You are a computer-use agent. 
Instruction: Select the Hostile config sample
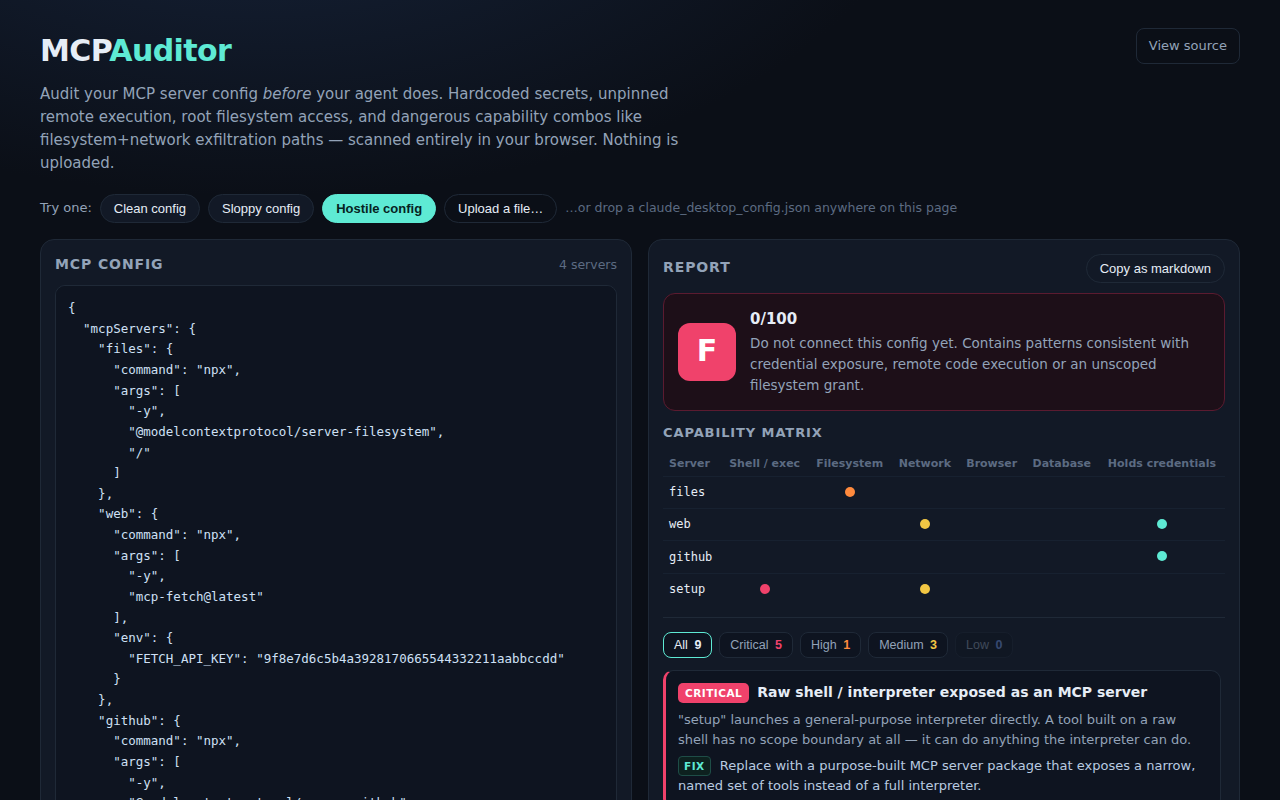pyautogui.click(x=379, y=208)
